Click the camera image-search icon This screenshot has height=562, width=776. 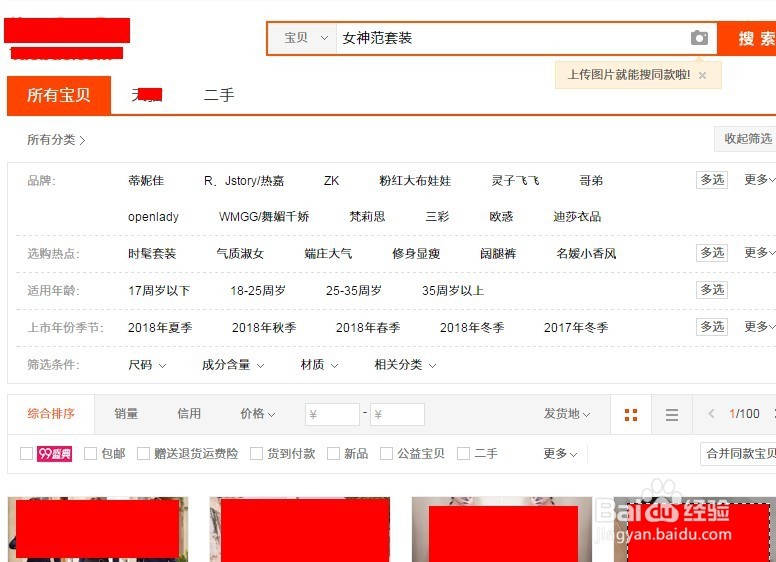pyautogui.click(x=699, y=38)
